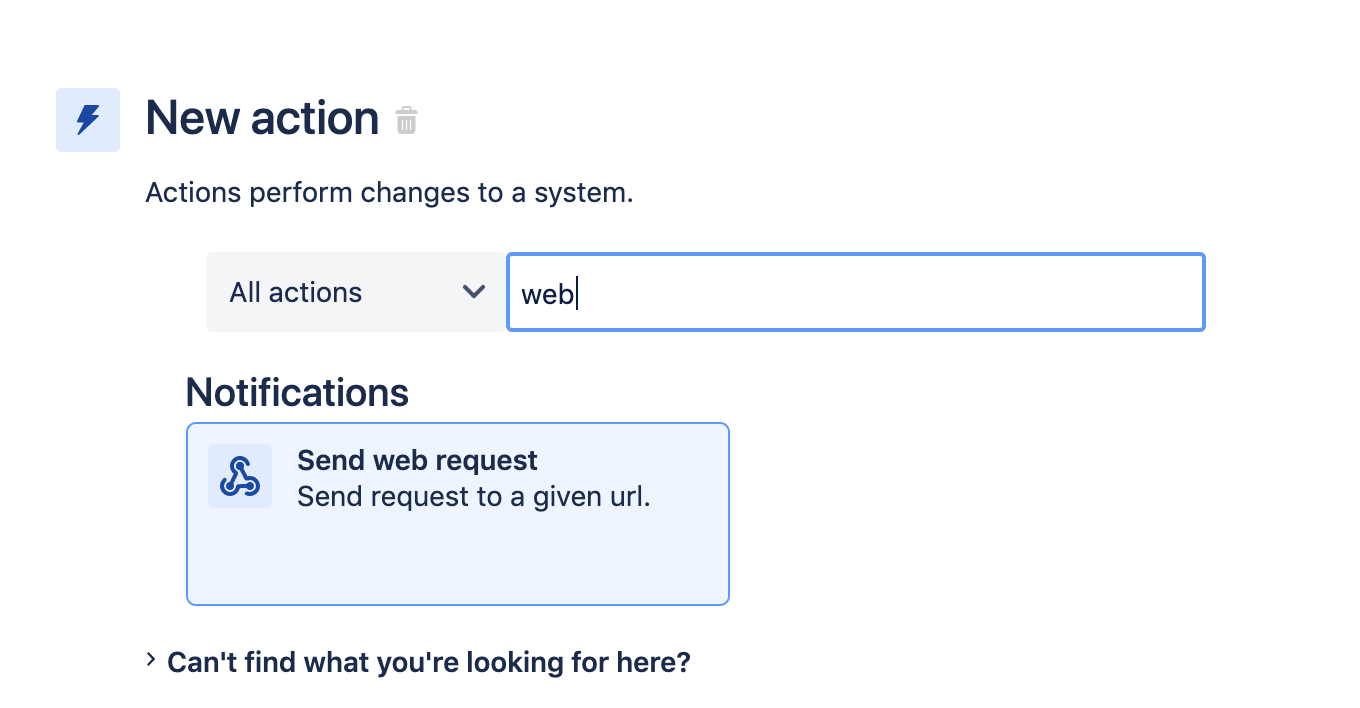Click the Can't find what you're looking for link
This screenshot has height=708, width=1360.
428,662
